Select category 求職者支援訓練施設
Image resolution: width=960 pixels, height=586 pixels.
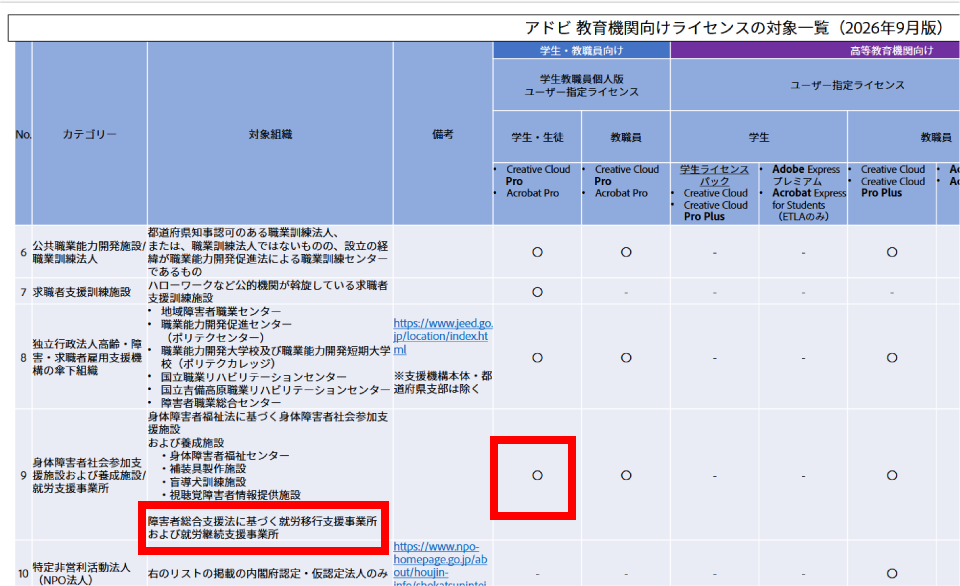(x=81, y=292)
